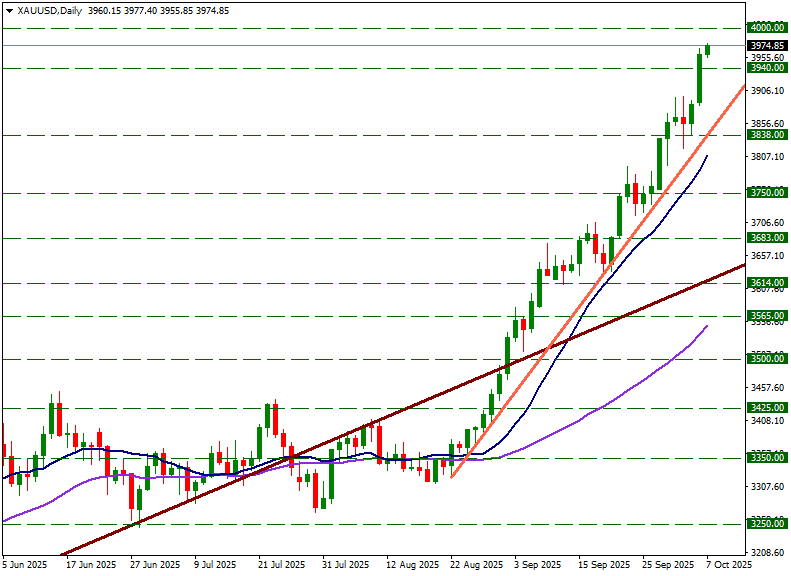Select the 3614.00 price level label
This screenshot has width=791, height=576.
(766, 284)
